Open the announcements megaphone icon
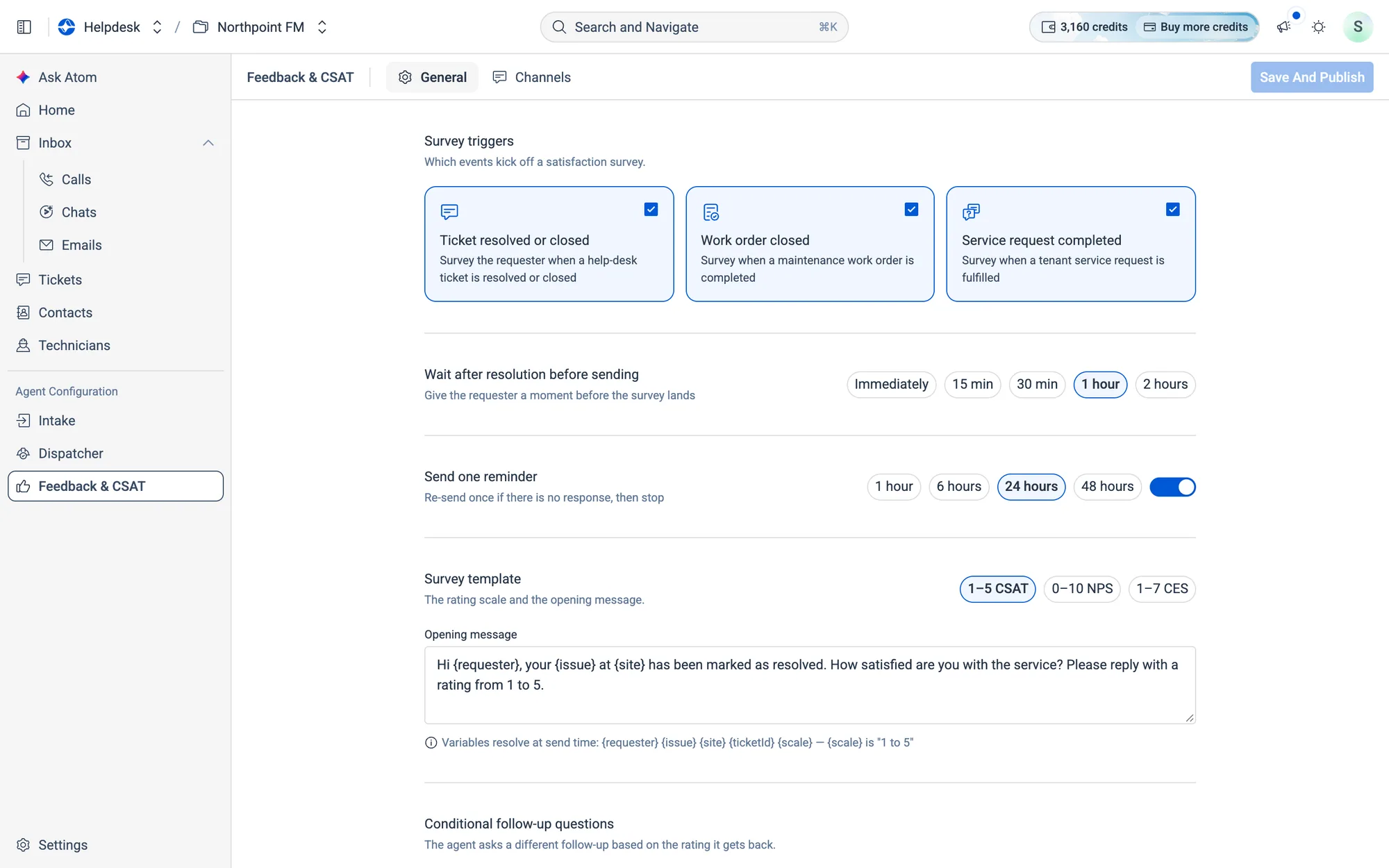This screenshot has height=868, width=1389. [1283, 27]
